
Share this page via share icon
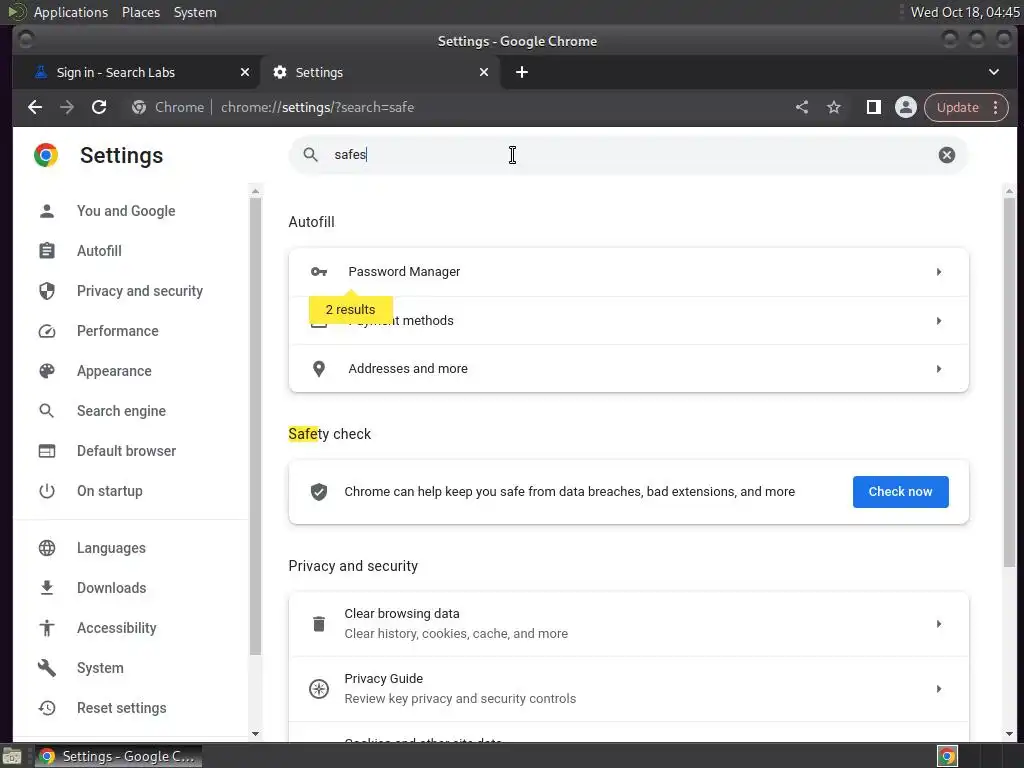click(x=802, y=107)
